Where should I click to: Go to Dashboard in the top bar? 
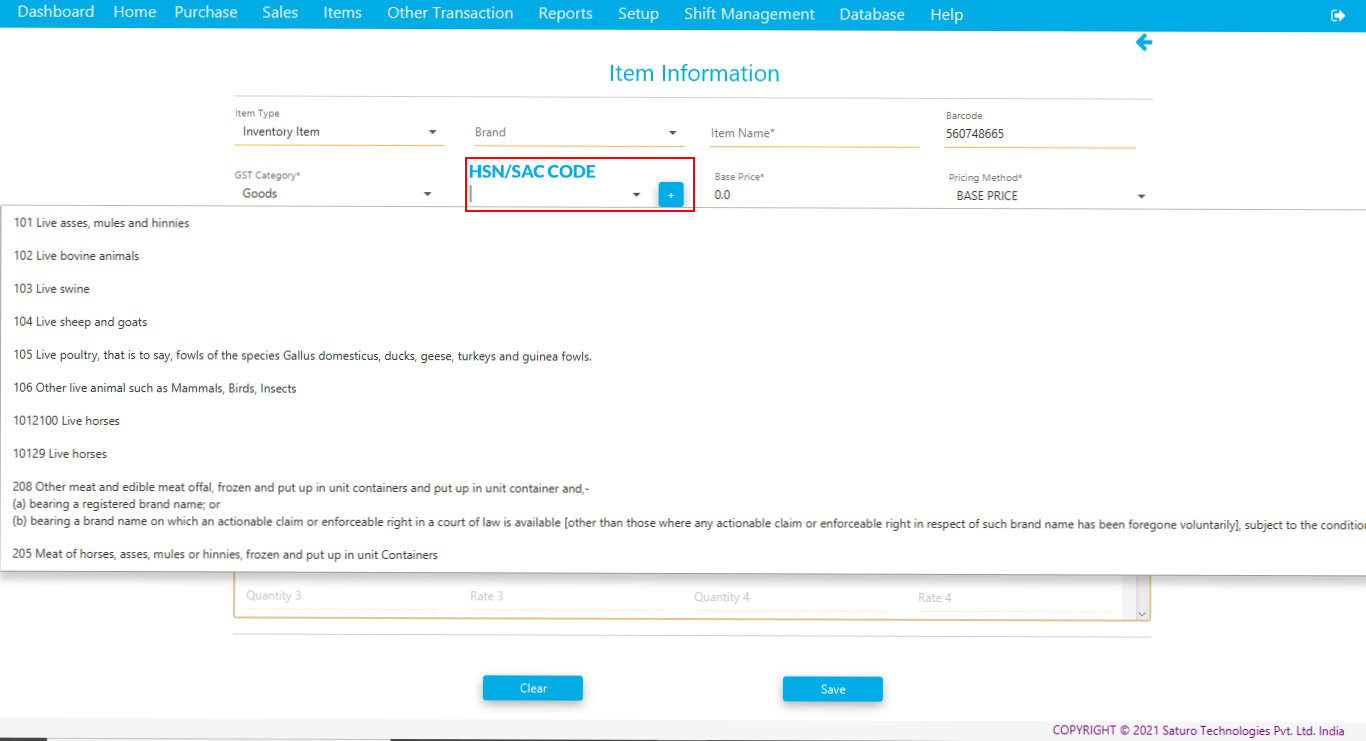coord(56,13)
